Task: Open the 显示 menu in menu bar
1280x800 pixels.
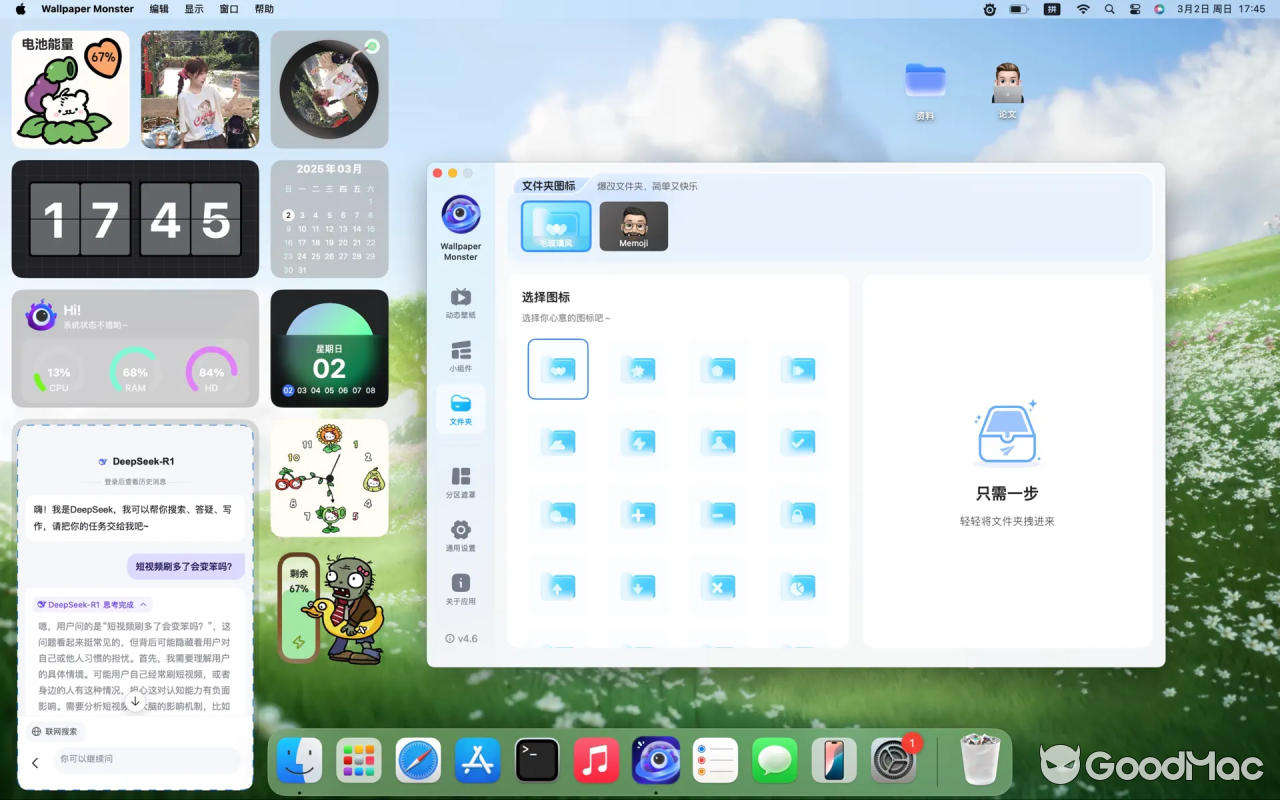Action: (194, 9)
